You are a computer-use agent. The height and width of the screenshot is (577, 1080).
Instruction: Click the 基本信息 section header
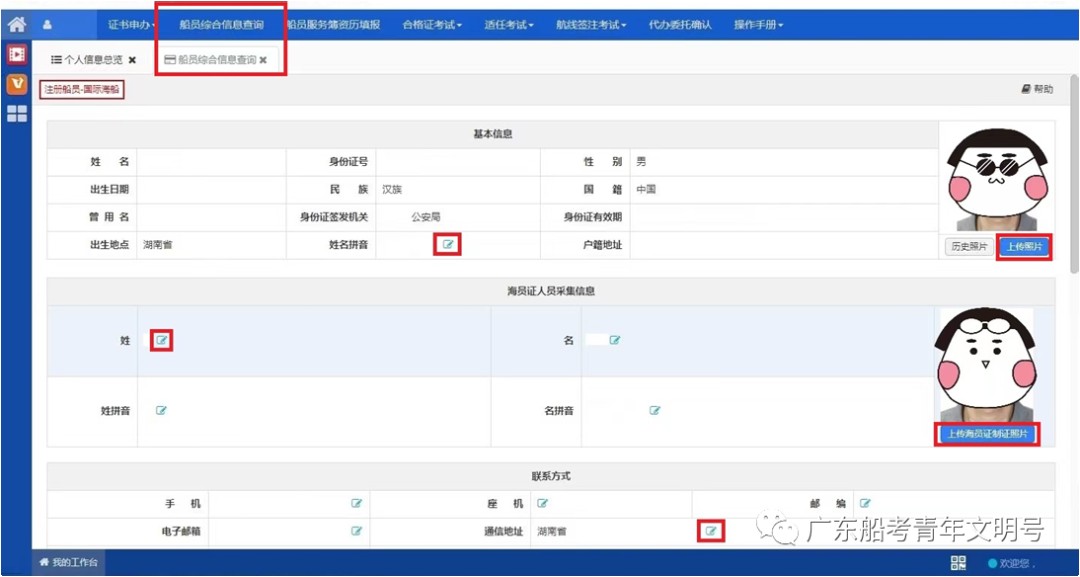pos(492,134)
